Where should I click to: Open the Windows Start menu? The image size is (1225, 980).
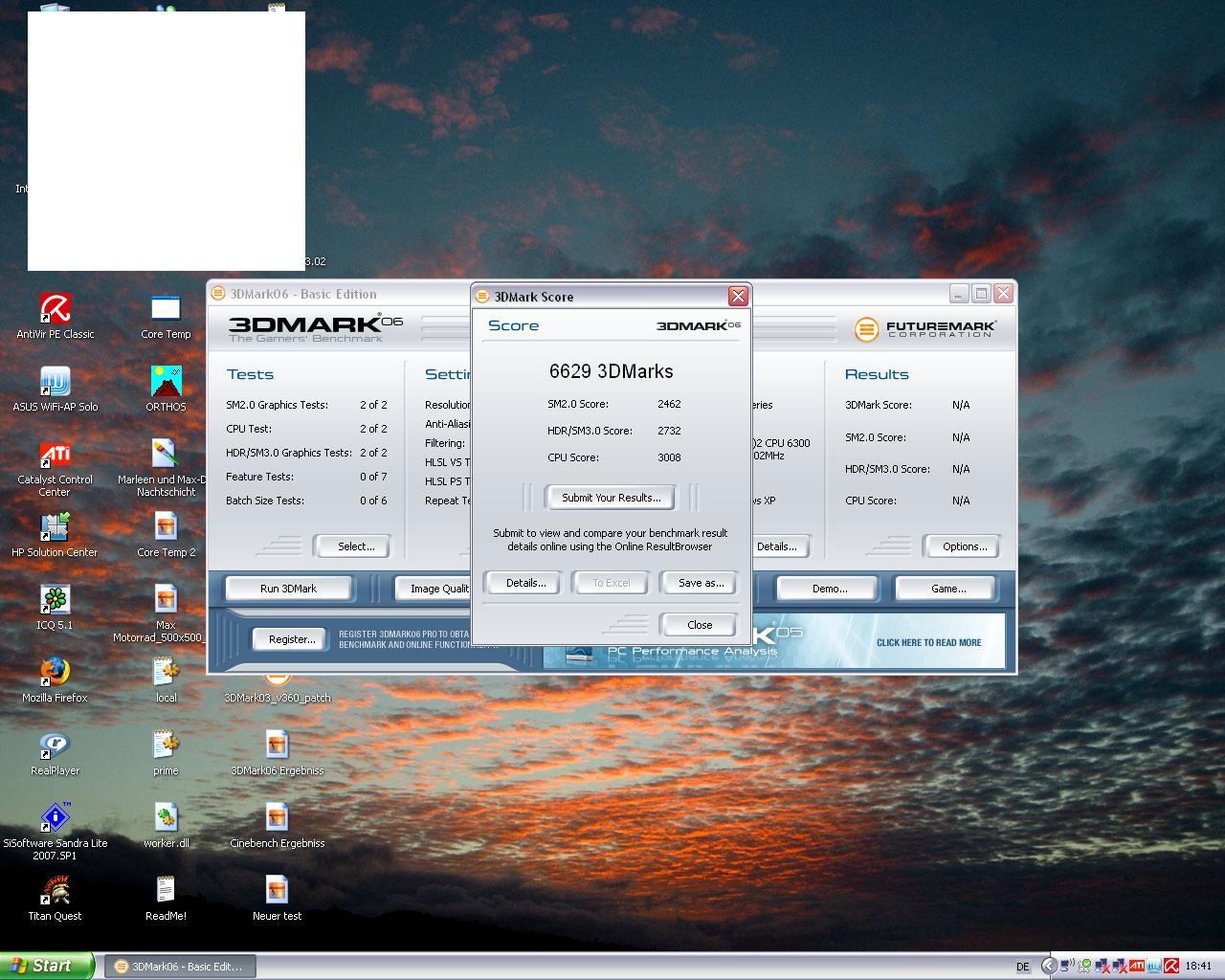pyautogui.click(x=47, y=966)
